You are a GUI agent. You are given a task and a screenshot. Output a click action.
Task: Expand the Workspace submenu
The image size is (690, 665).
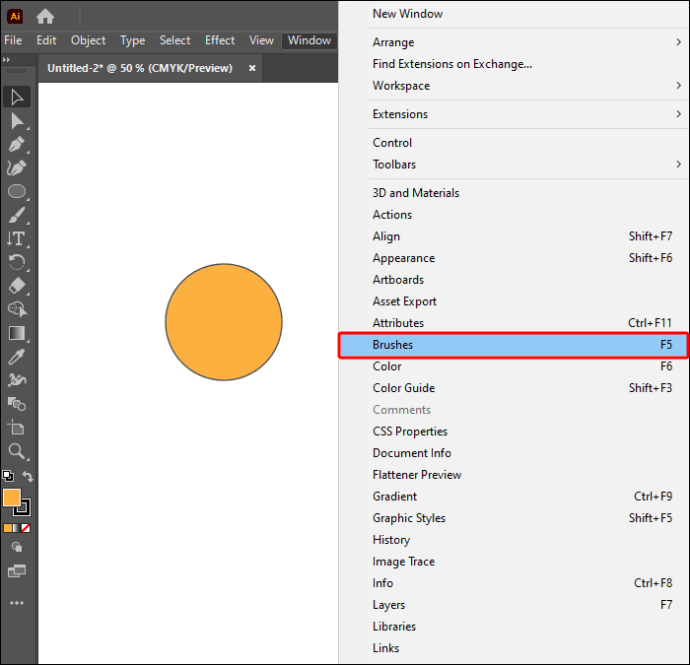[x=528, y=85]
